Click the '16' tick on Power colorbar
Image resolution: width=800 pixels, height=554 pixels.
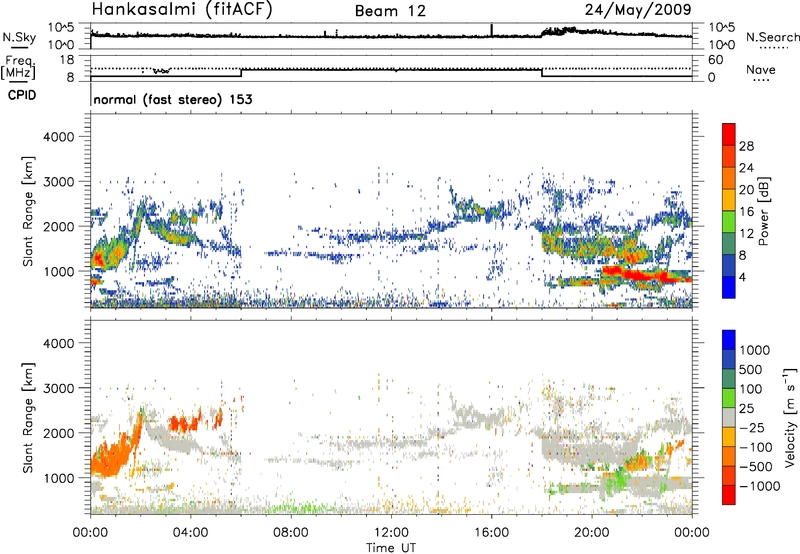tap(746, 212)
